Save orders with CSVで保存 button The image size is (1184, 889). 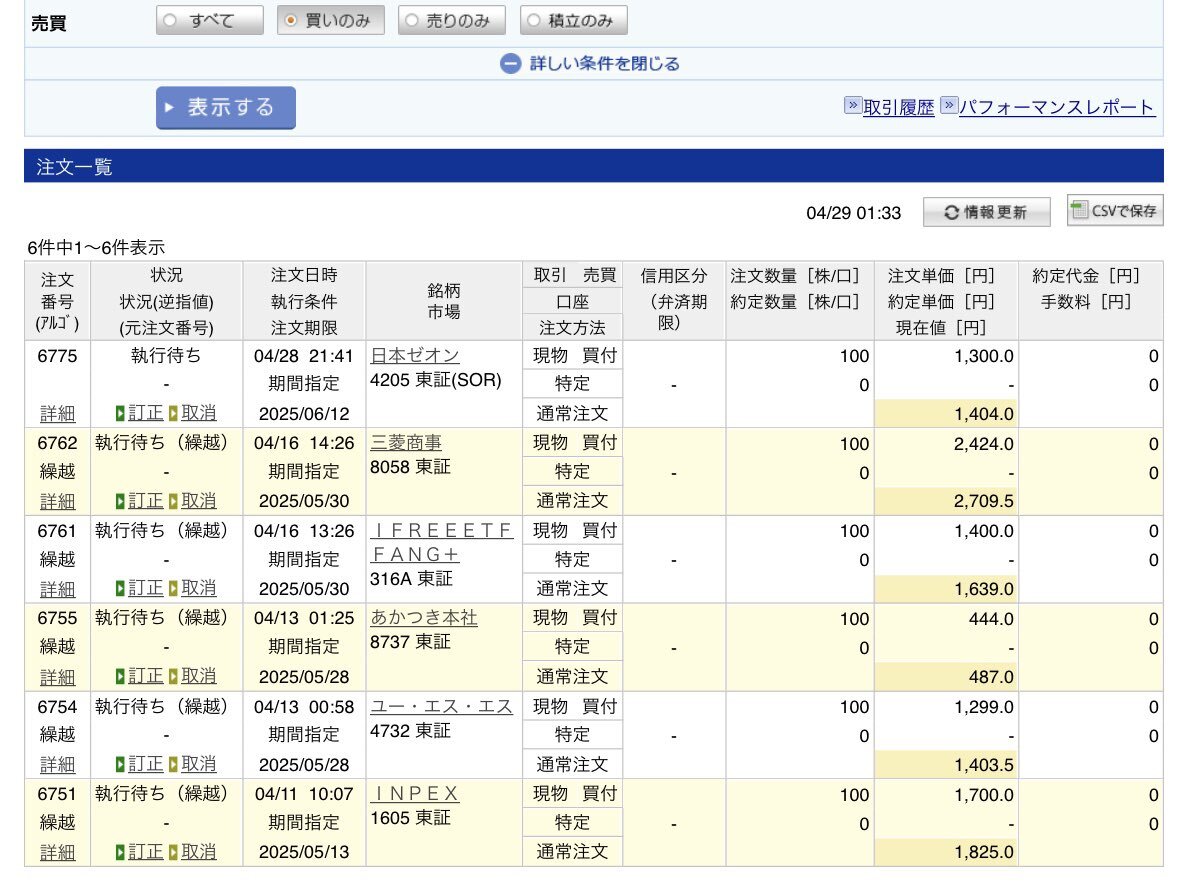[x=1115, y=211]
